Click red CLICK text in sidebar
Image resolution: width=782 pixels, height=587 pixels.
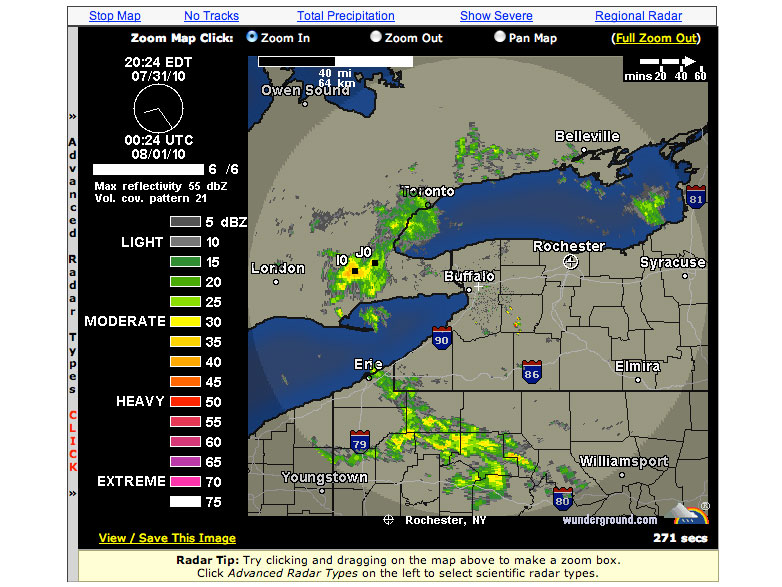click(73, 441)
